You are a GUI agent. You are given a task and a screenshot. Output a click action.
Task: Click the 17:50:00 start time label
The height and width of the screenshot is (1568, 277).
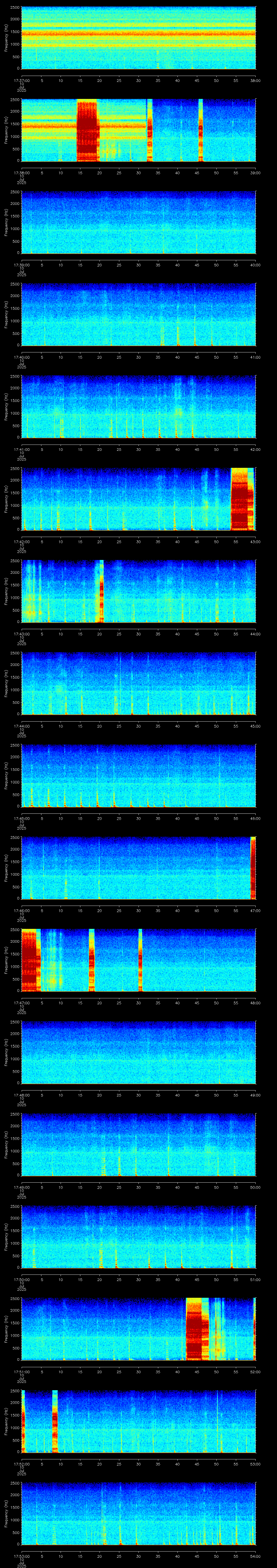[x=21, y=1279]
